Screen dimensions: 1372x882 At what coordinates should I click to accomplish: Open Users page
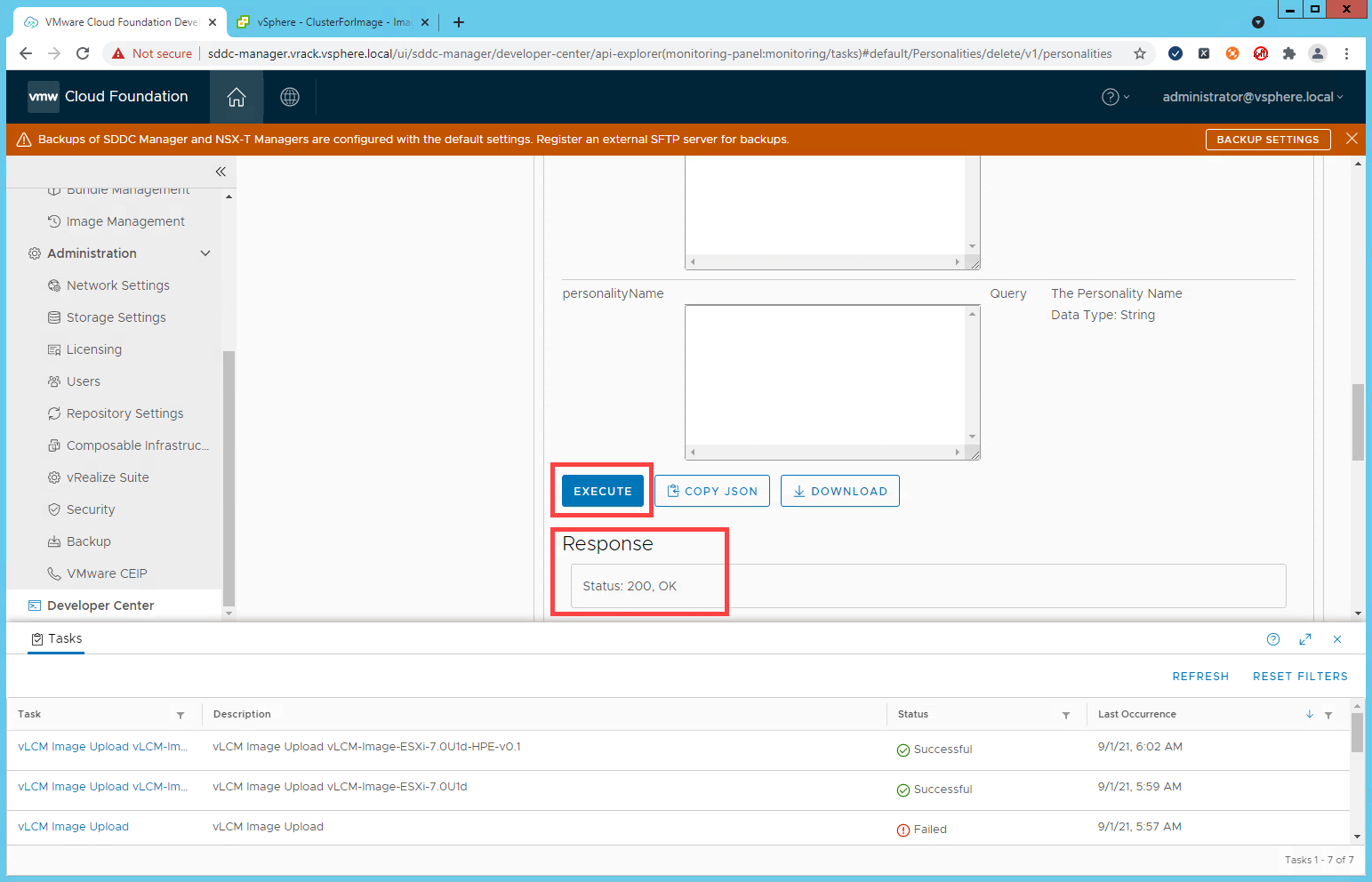pos(83,381)
